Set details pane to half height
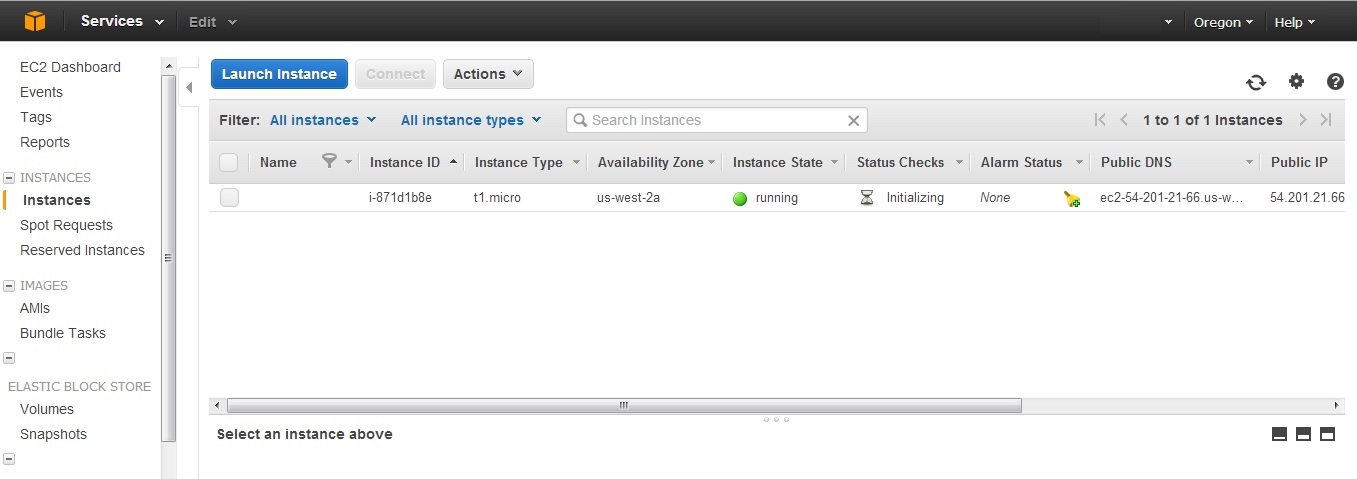The image size is (1357, 479). point(1303,434)
